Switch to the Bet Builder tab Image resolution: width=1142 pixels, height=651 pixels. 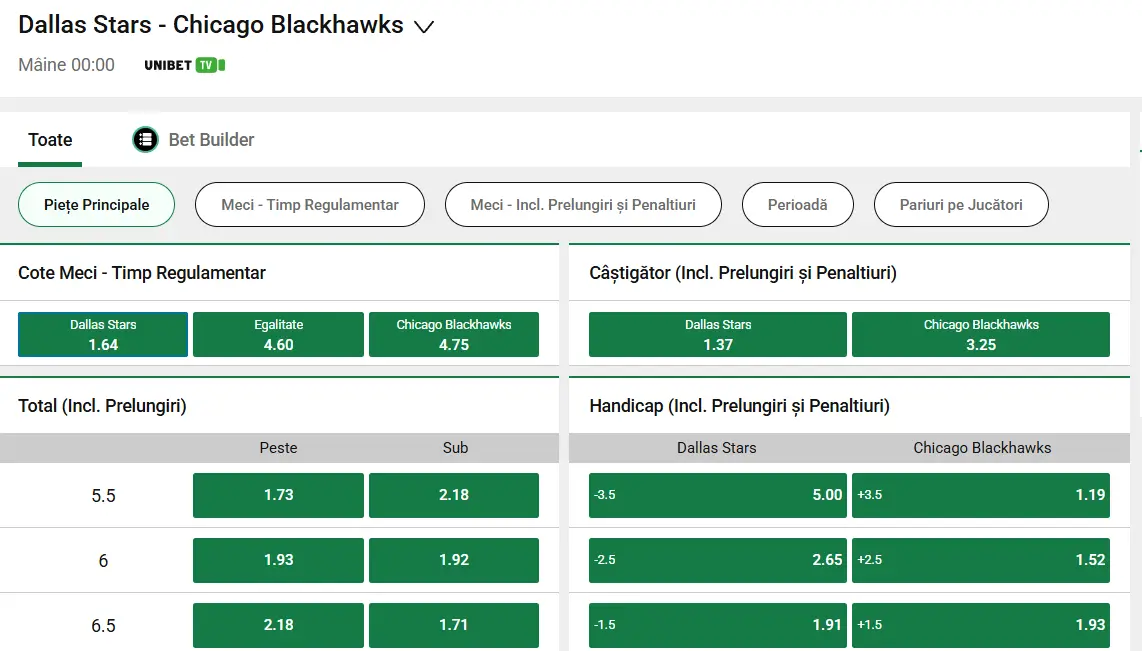pos(210,140)
